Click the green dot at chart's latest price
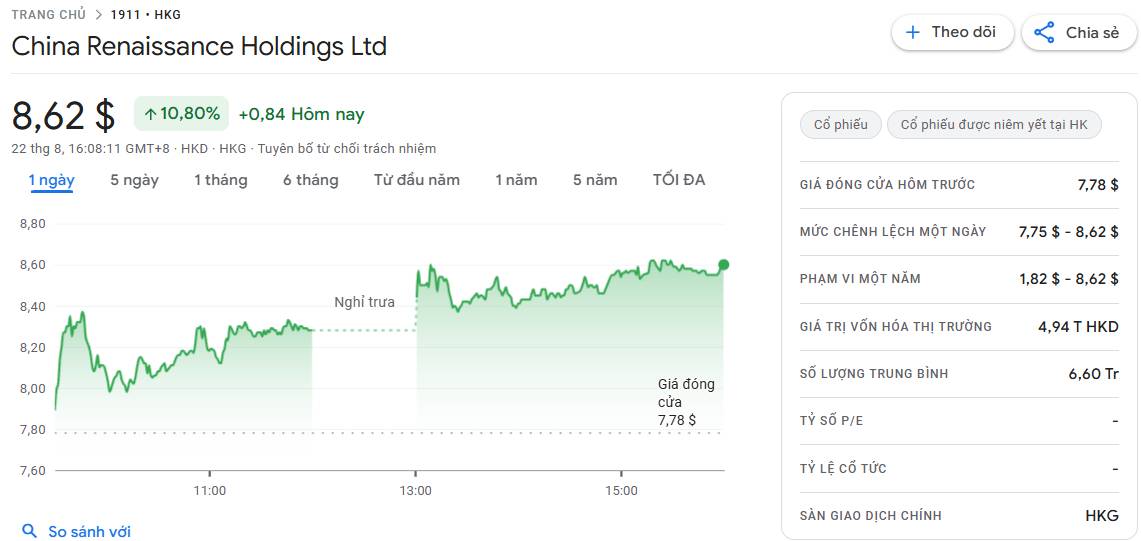The image size is (1141, 541). [723, 264]
